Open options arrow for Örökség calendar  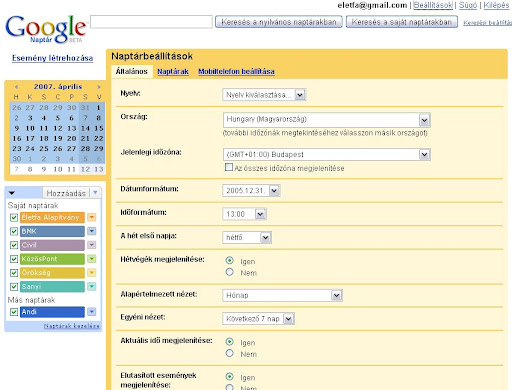tap(92, 273)
